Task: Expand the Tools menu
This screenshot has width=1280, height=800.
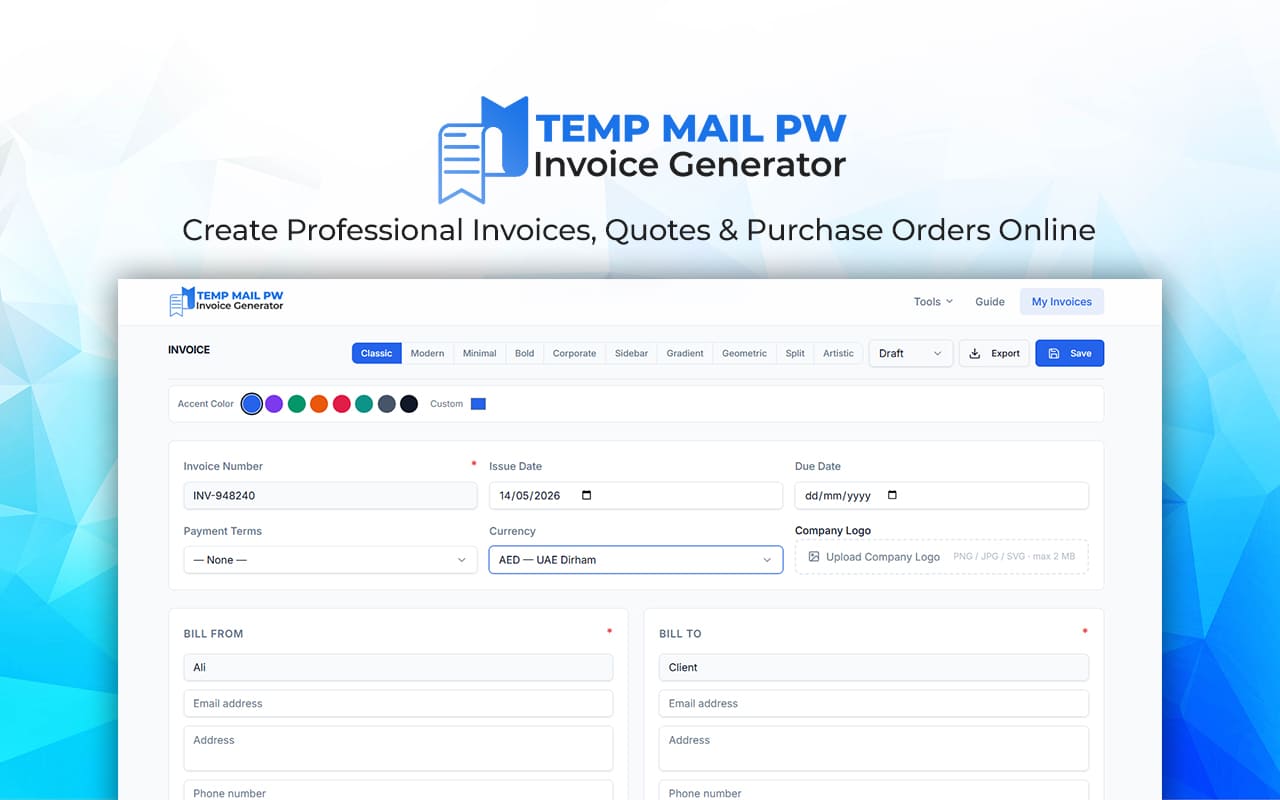Action: pyautogui.click(x=933, y=301)
